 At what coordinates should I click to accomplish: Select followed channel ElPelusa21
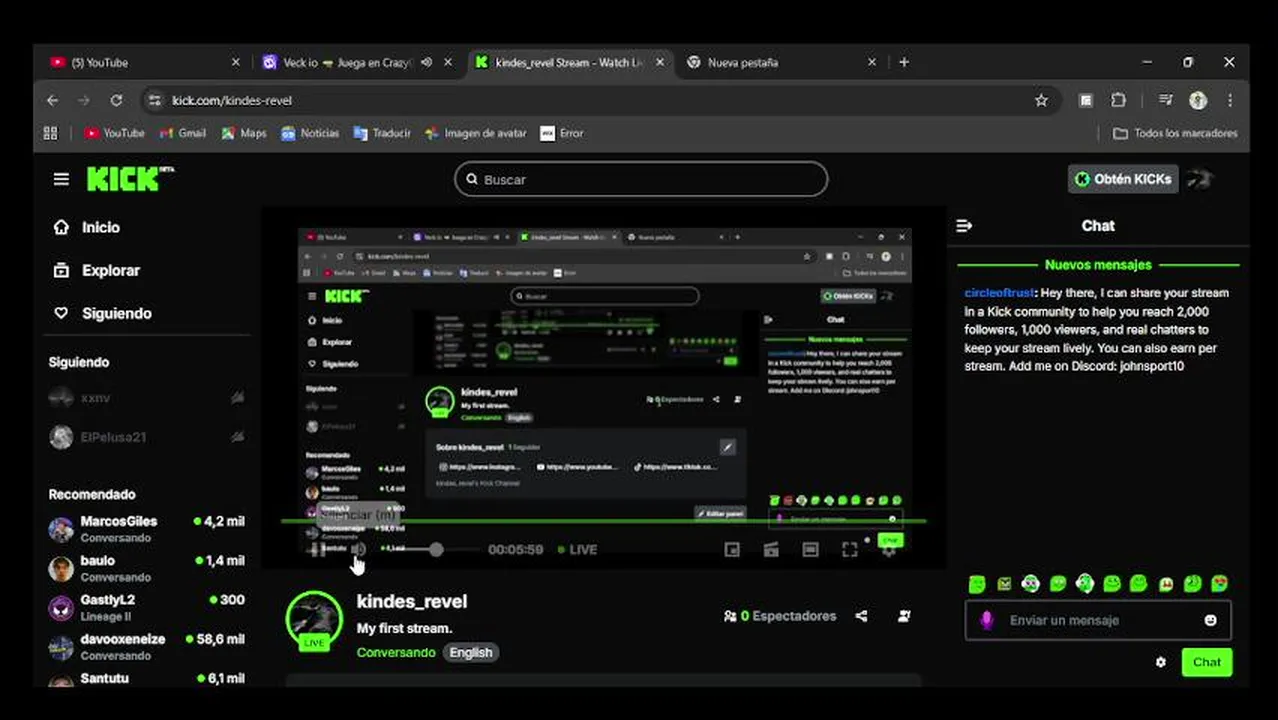pos(147,437)
